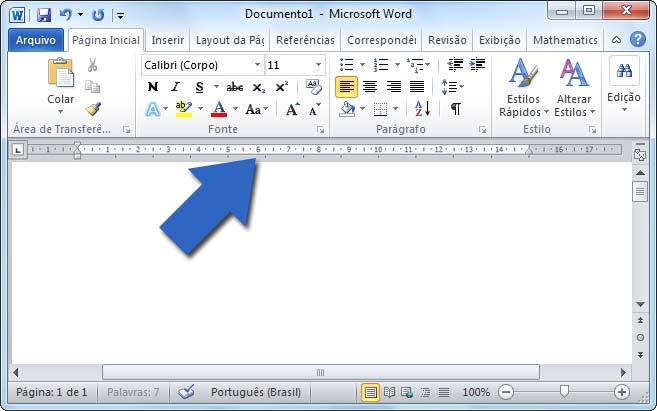Switch to the Inserir tab
Image resolution: width=657 pixels, height=411 pixels.
[x=168, y=40]
